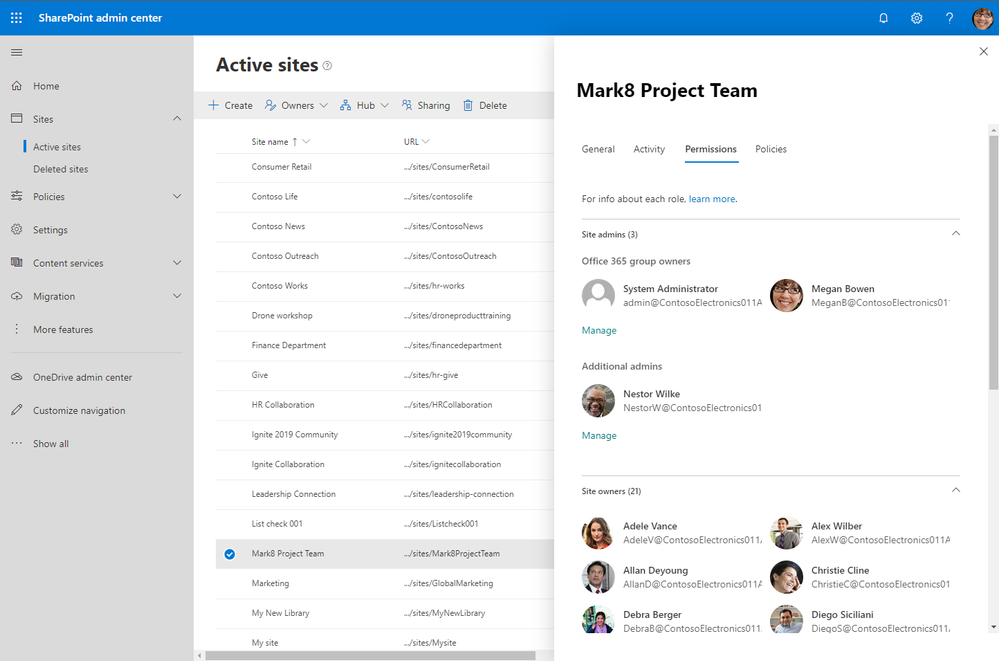The width and height of the screenshot is (999, 661).
Task: Click the Active sites info icon
Action: point(327,66)
